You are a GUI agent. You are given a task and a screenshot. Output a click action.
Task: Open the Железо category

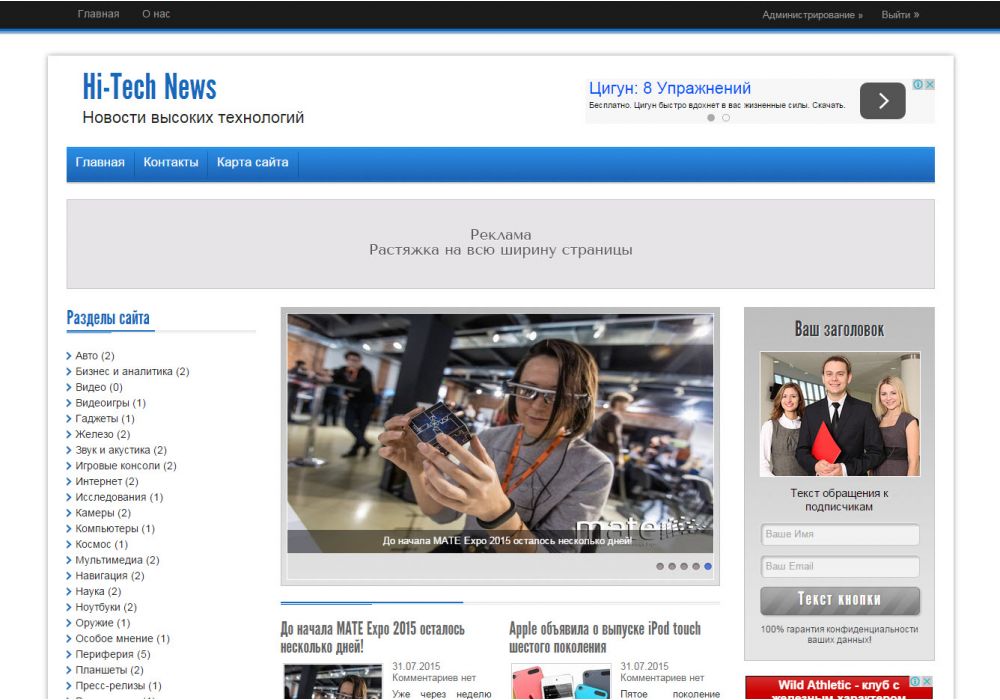point(103,434)
